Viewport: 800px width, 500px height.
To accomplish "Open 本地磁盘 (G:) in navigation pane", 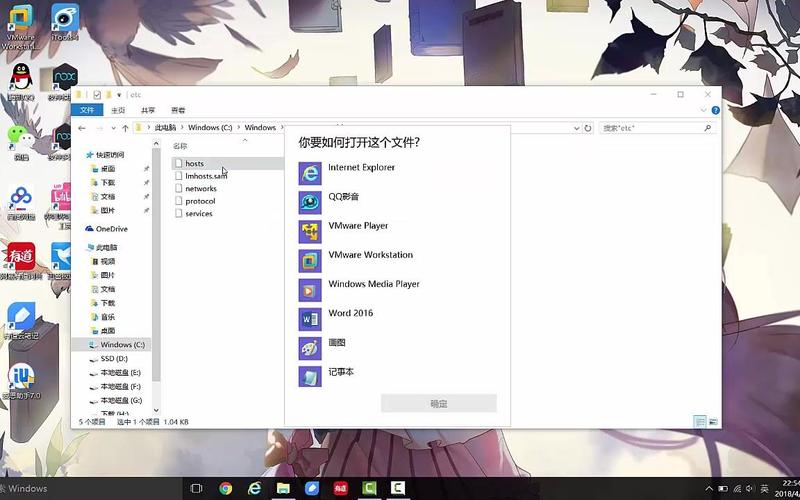I will [120, 401].
